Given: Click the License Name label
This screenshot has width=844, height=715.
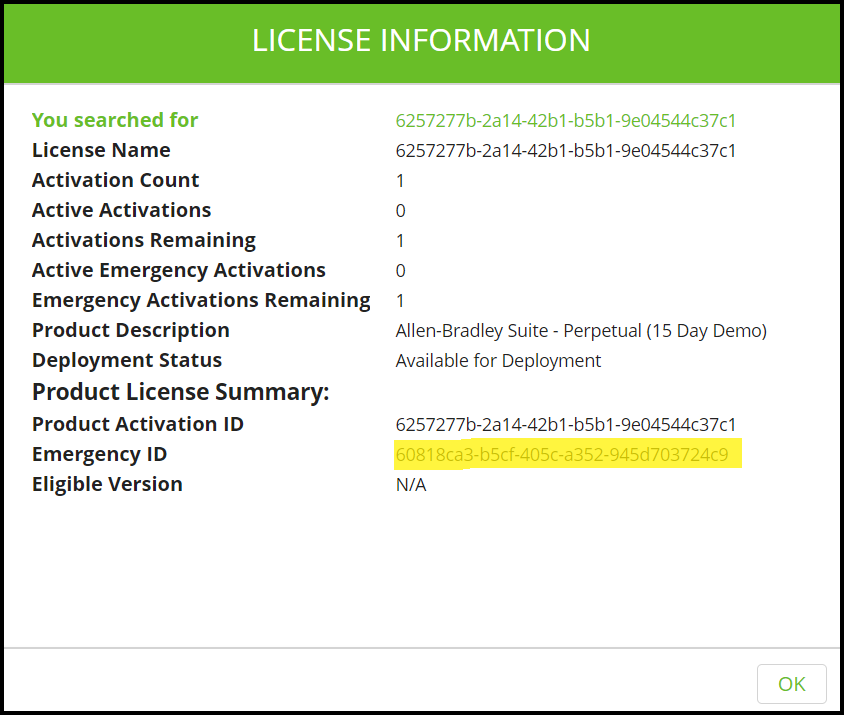Looking at the screenshot, I should 101,151.
